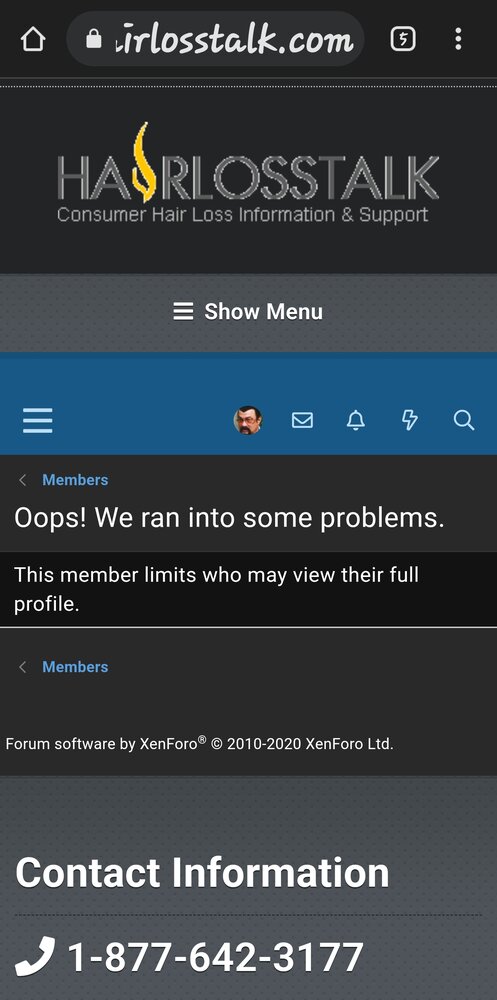Click the chevron beside bottom Members link

pyautogui.click(x=22, y=666)
